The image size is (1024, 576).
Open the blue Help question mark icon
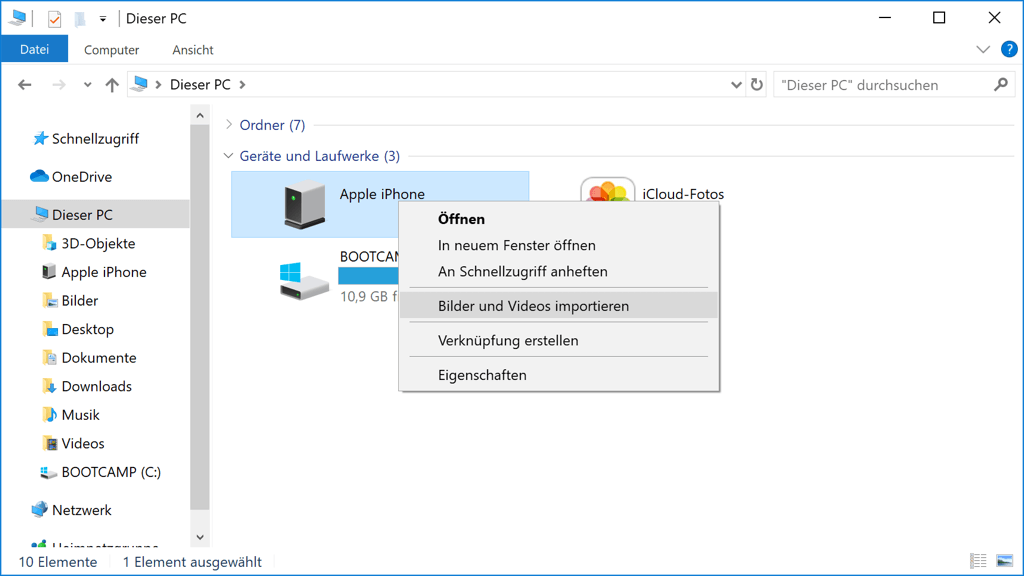click(x=1008, y=49)
